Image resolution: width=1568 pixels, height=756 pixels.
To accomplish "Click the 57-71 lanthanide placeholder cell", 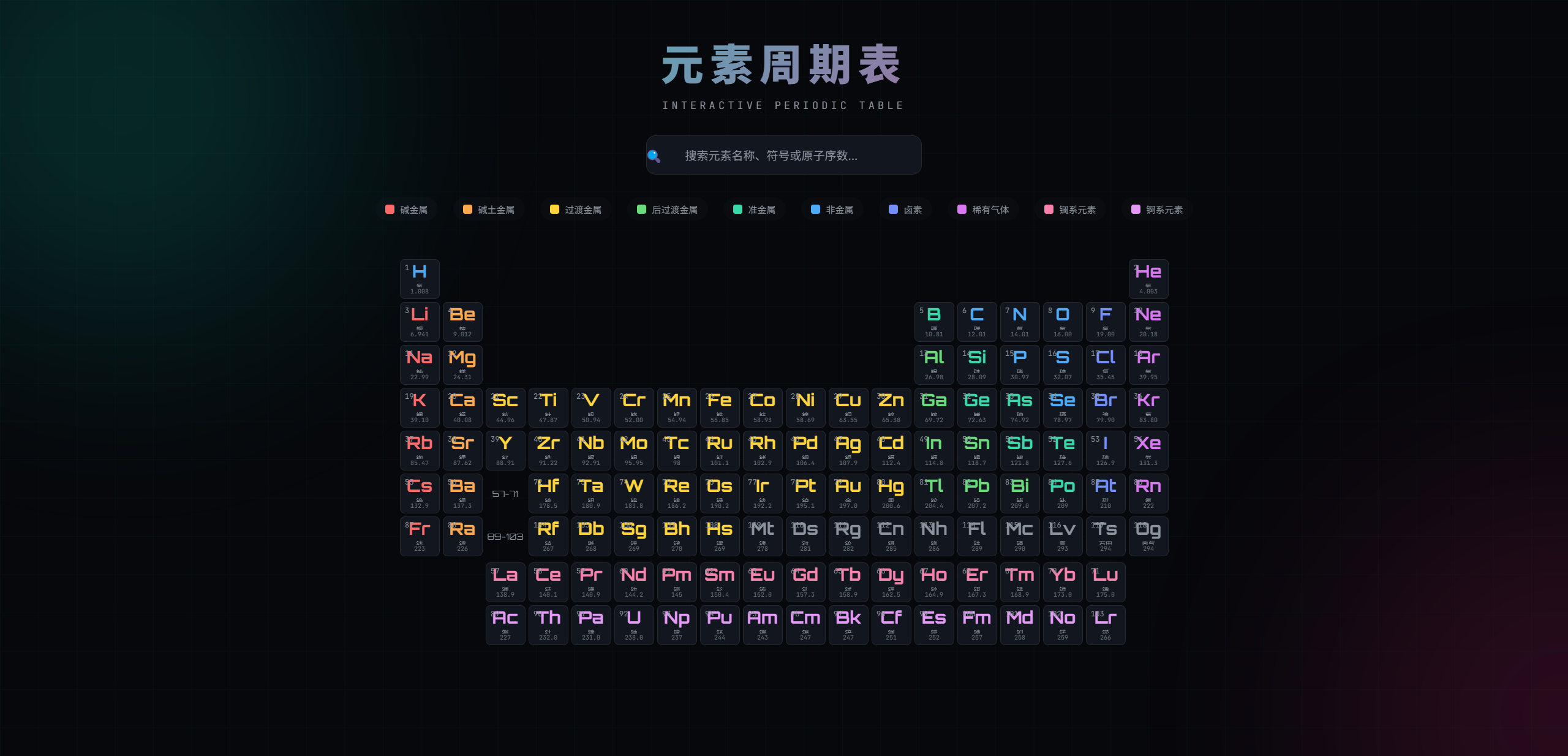I will pyautogui.click(x=505, y=494).
